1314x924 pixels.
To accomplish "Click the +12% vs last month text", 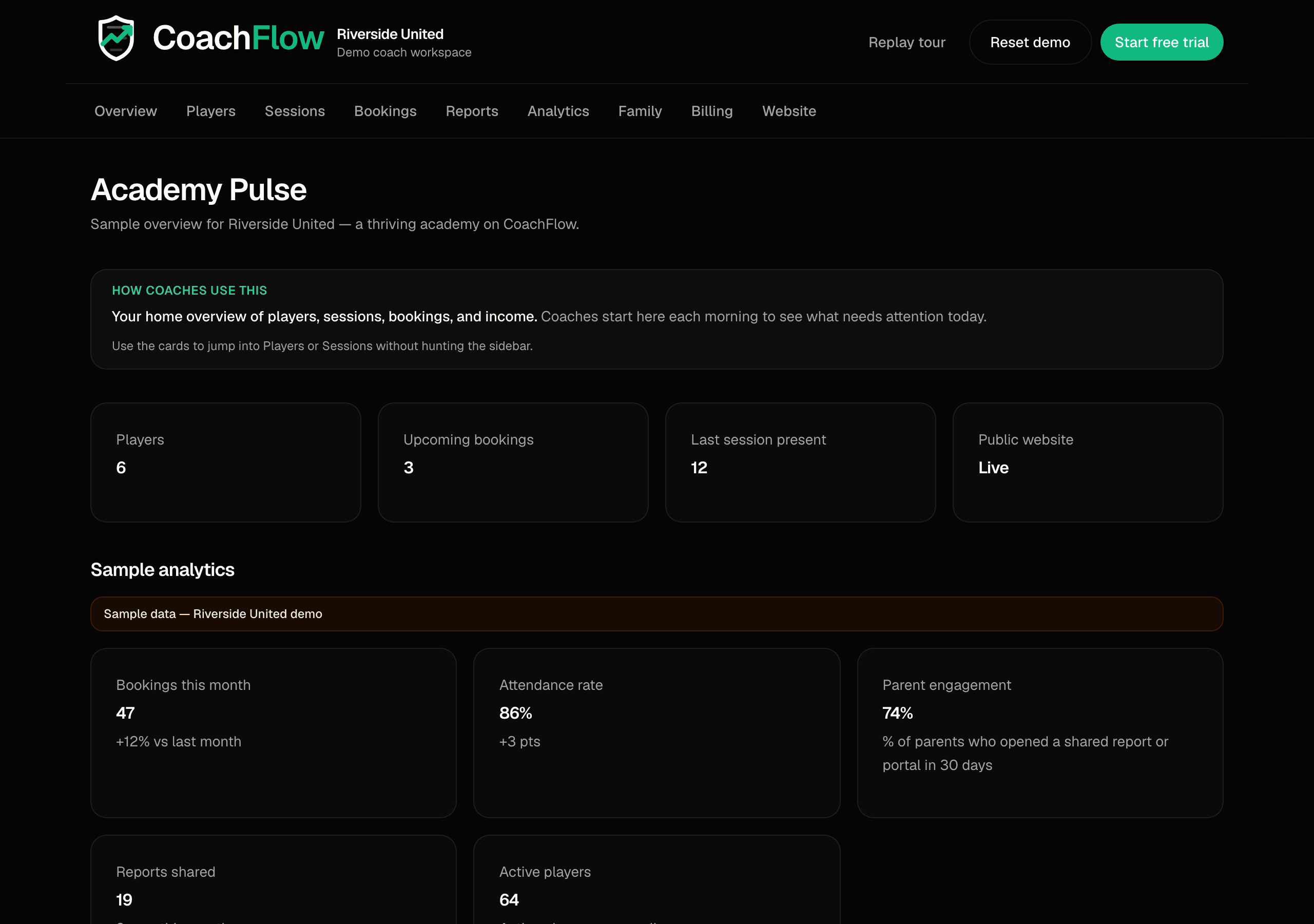I will [x=179, y=741].
